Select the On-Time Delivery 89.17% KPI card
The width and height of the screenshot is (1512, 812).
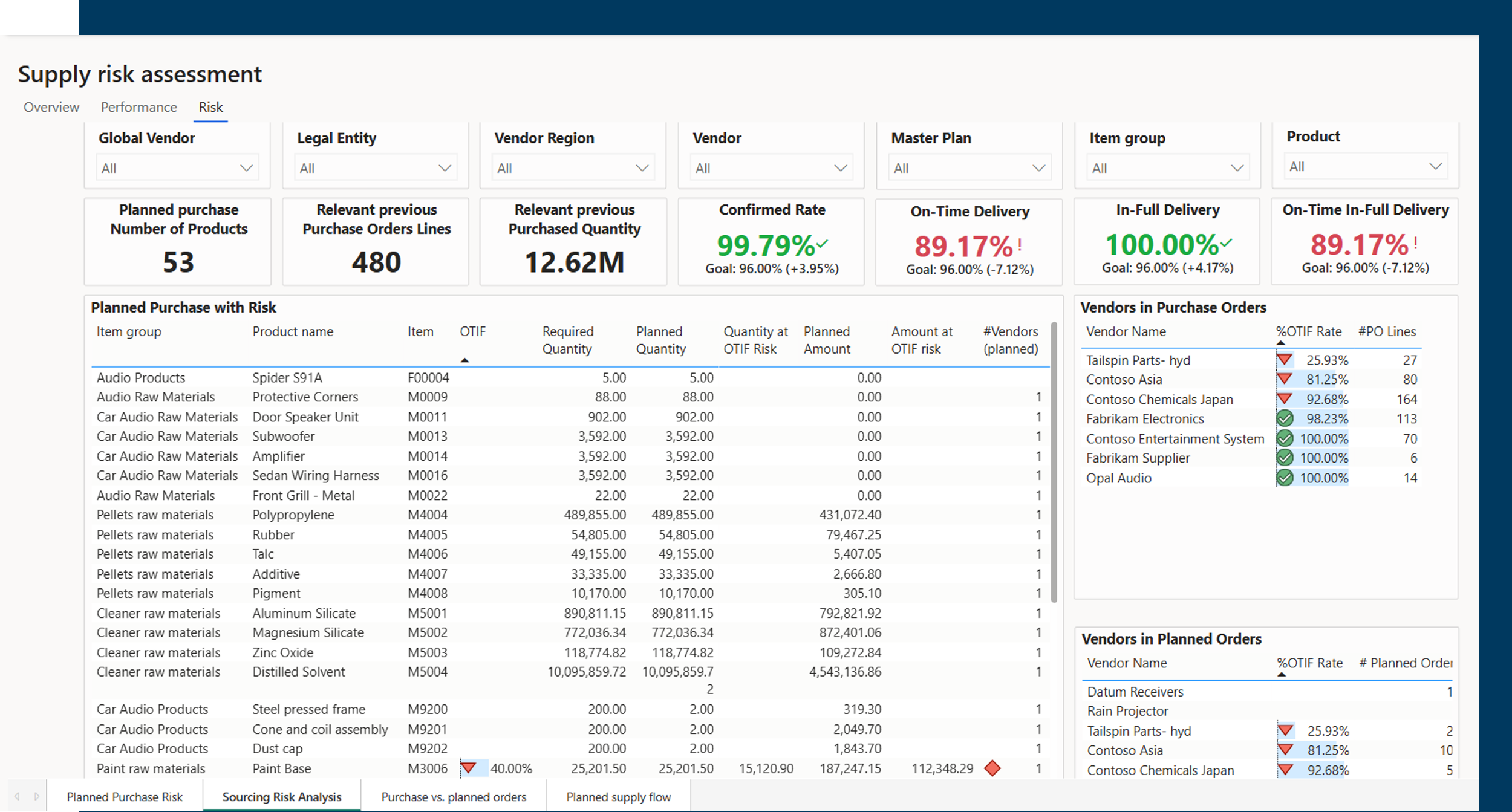pyautogui.click(x=969, y=242)
